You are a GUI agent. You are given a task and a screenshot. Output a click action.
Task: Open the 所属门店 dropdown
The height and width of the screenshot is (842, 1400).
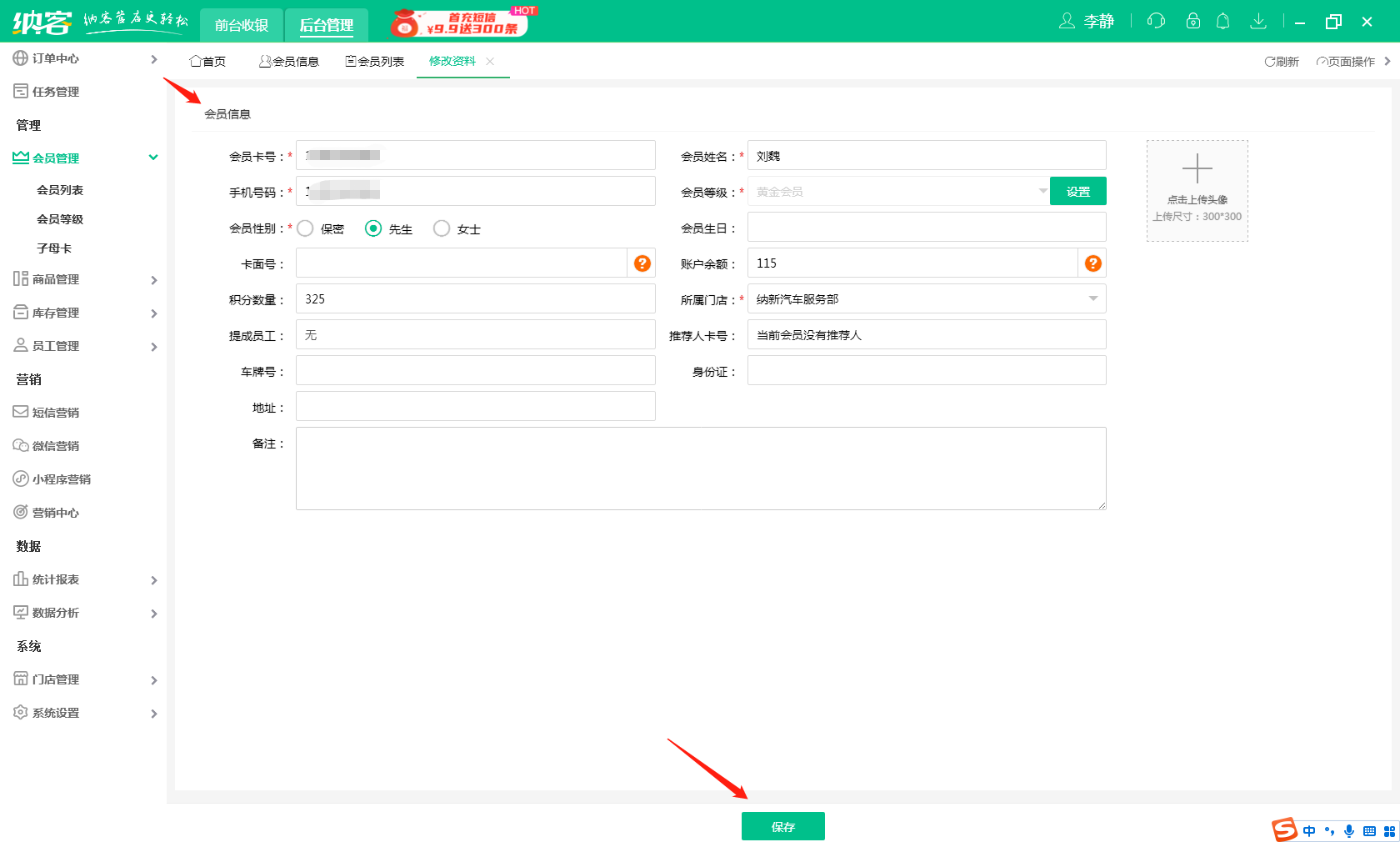(x=1092, y=298)
